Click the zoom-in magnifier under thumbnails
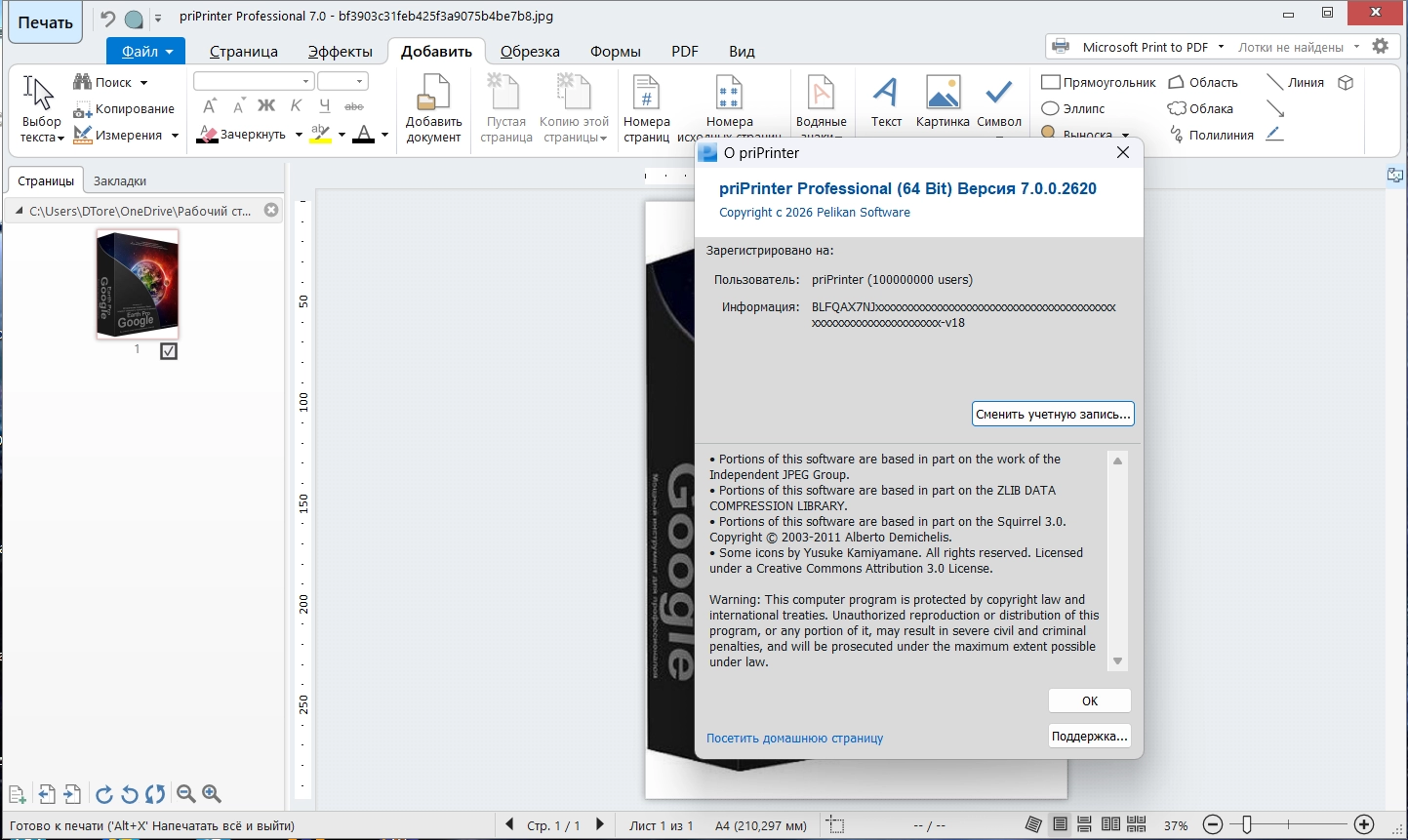Image resolution: width=1408 pixels, height=840 pixels. [x=212, y=794]
